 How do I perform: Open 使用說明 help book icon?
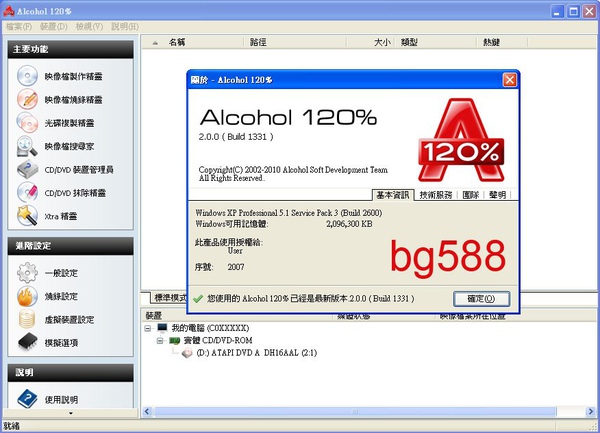pos(27,399)
